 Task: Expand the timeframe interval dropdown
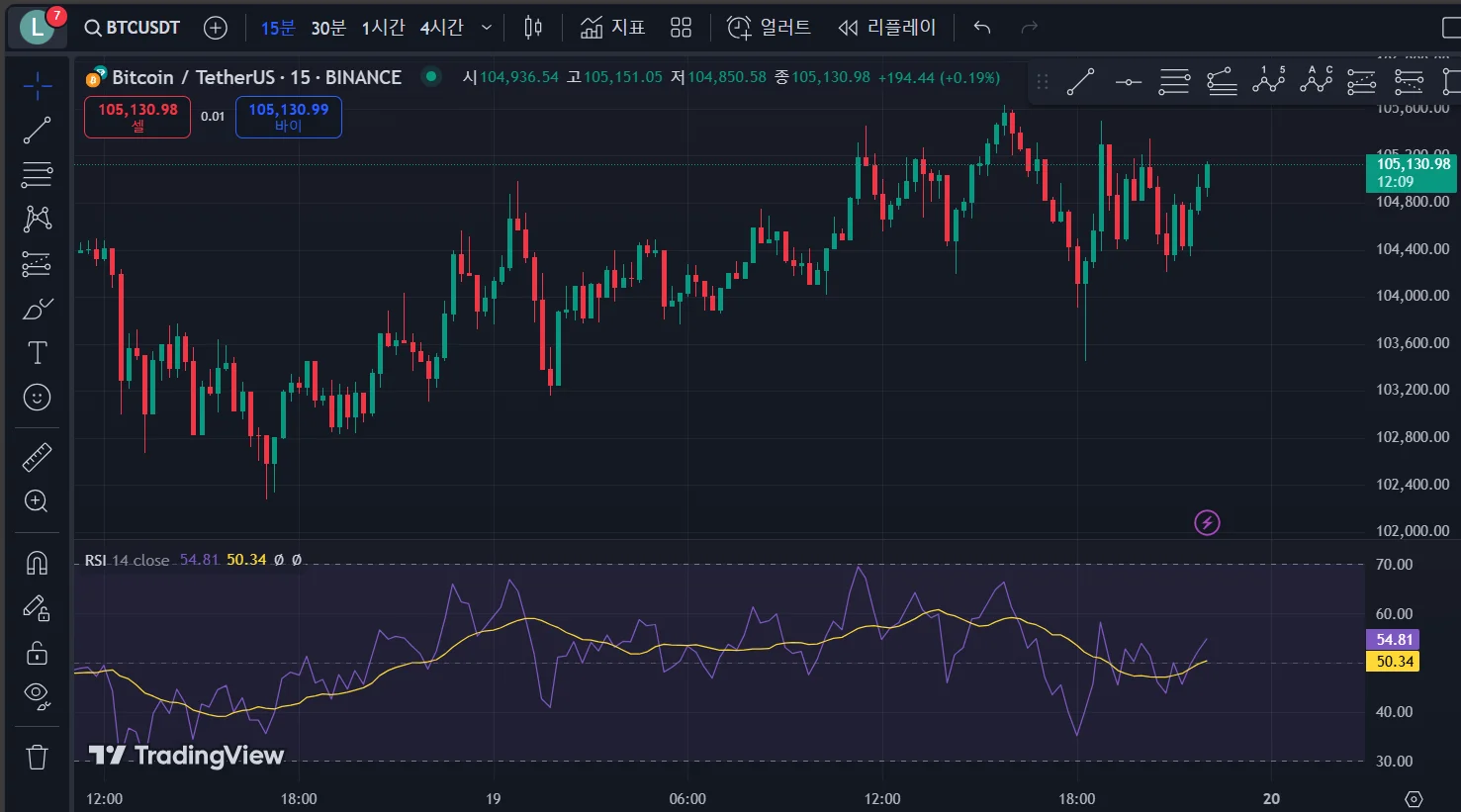[x=486, y=28]
